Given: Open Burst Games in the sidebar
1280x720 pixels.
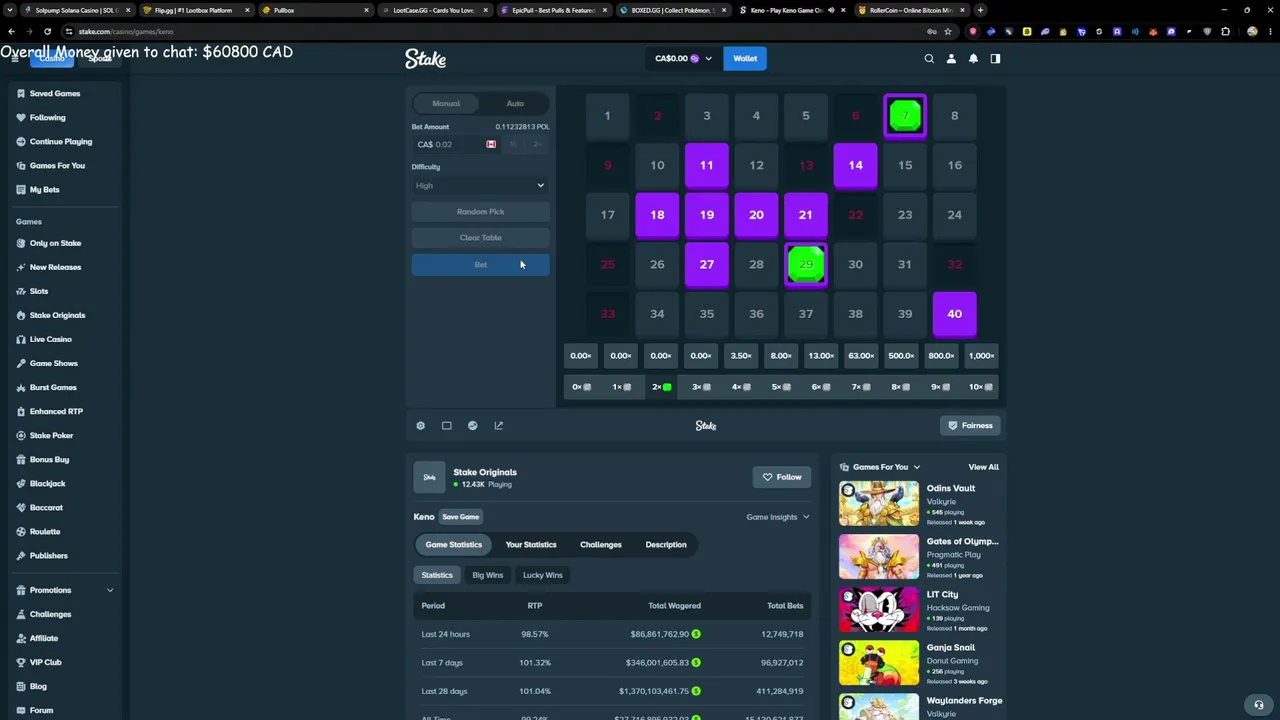Looking at the screenshot, I should (x=53, y=387).
